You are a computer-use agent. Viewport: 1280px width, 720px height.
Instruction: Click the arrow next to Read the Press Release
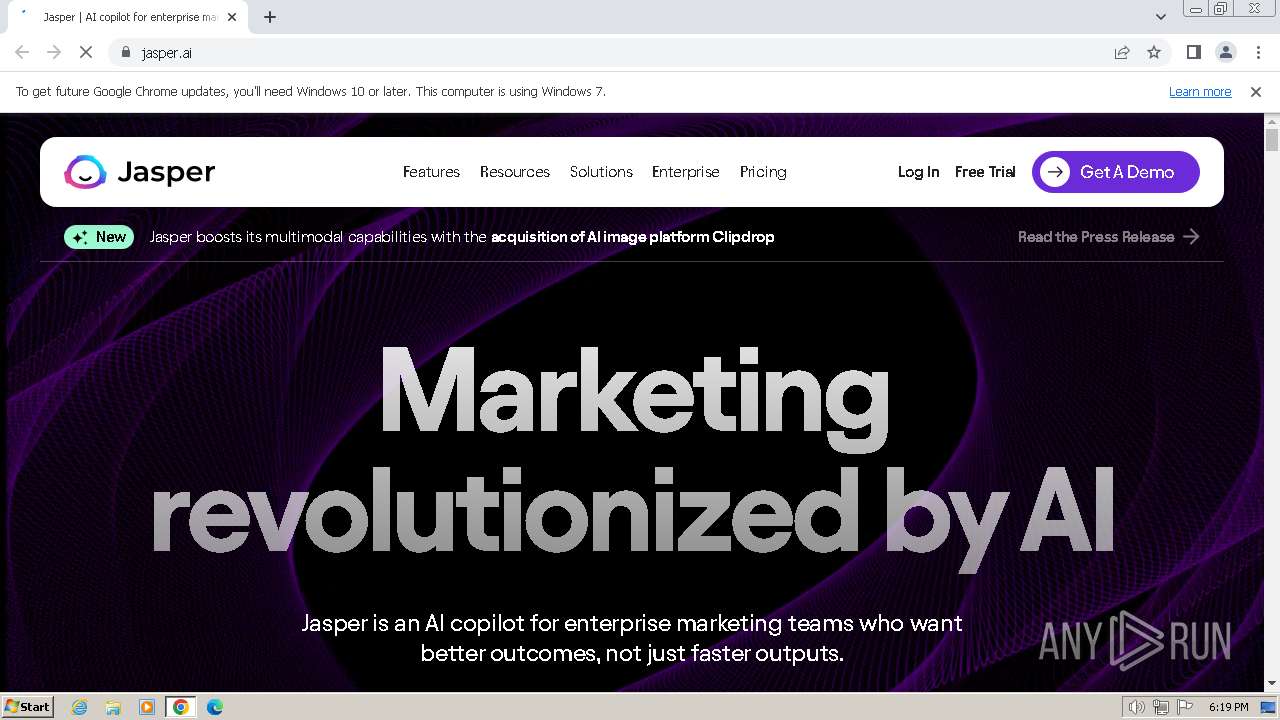pyautogui.click(x=1191, y=237)
